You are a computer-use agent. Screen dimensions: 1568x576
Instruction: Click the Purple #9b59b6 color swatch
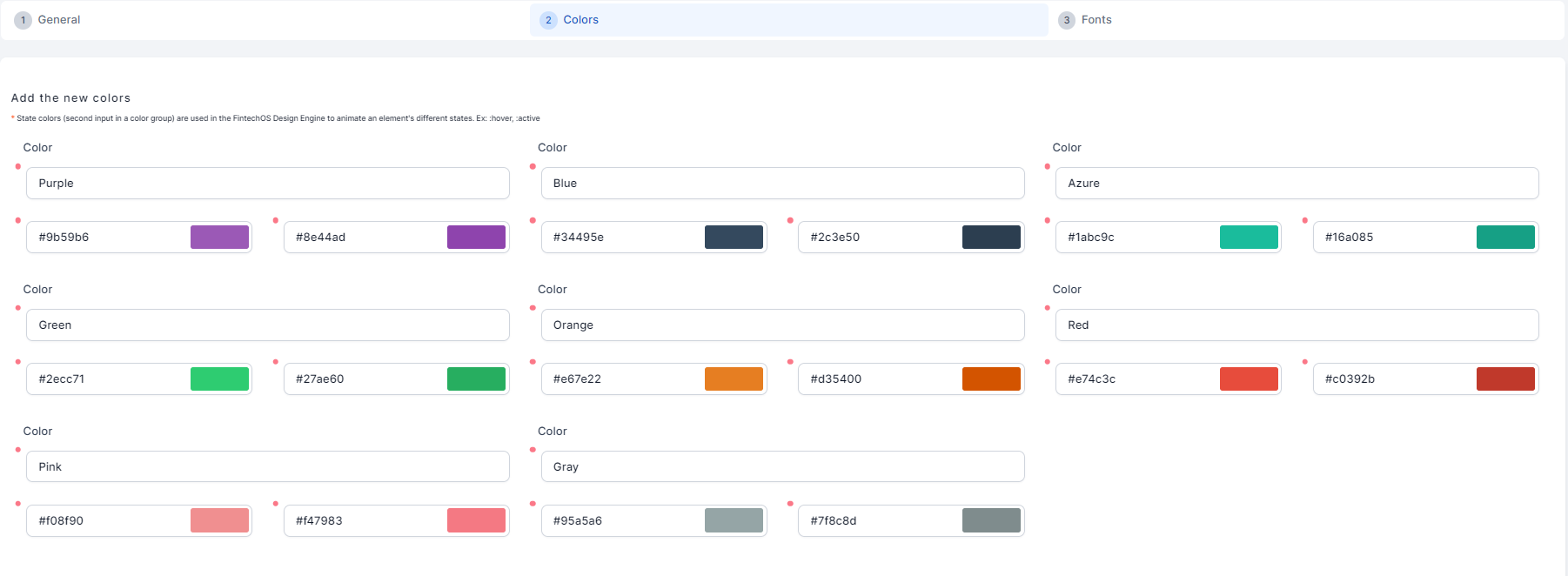219,238
